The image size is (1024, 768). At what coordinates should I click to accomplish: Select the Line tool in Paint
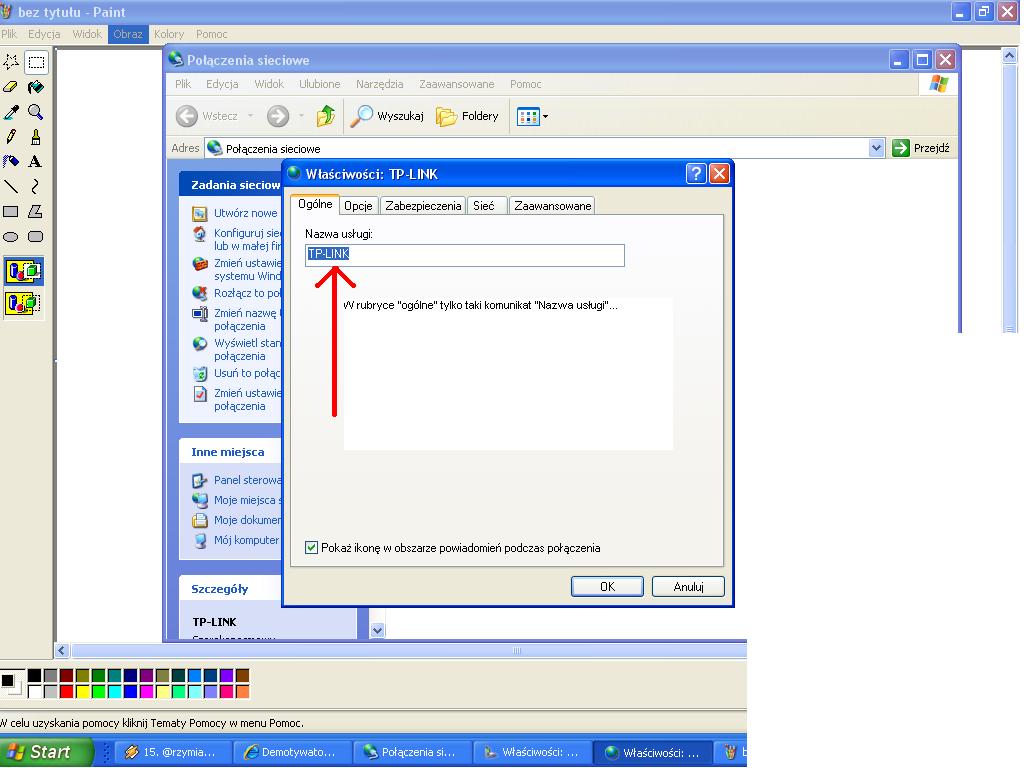(11, 186)
